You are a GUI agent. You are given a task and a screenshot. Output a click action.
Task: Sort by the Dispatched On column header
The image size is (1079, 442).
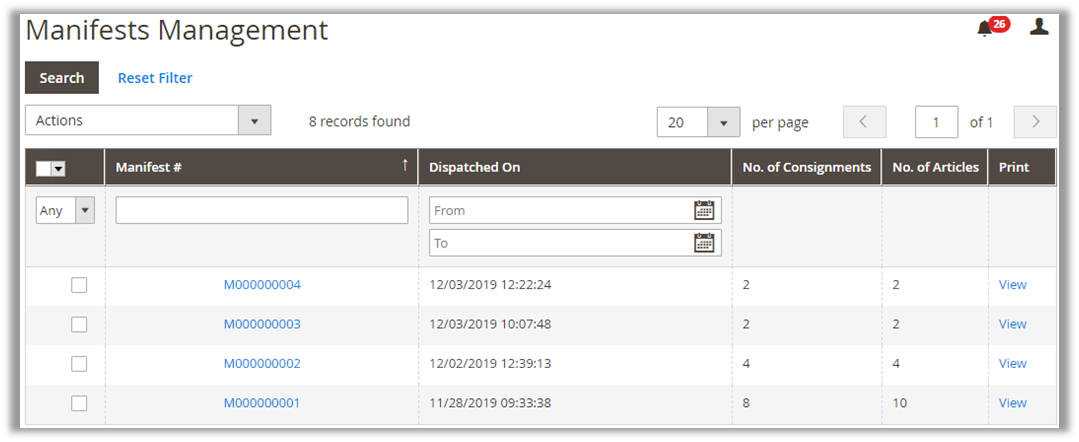475,167
